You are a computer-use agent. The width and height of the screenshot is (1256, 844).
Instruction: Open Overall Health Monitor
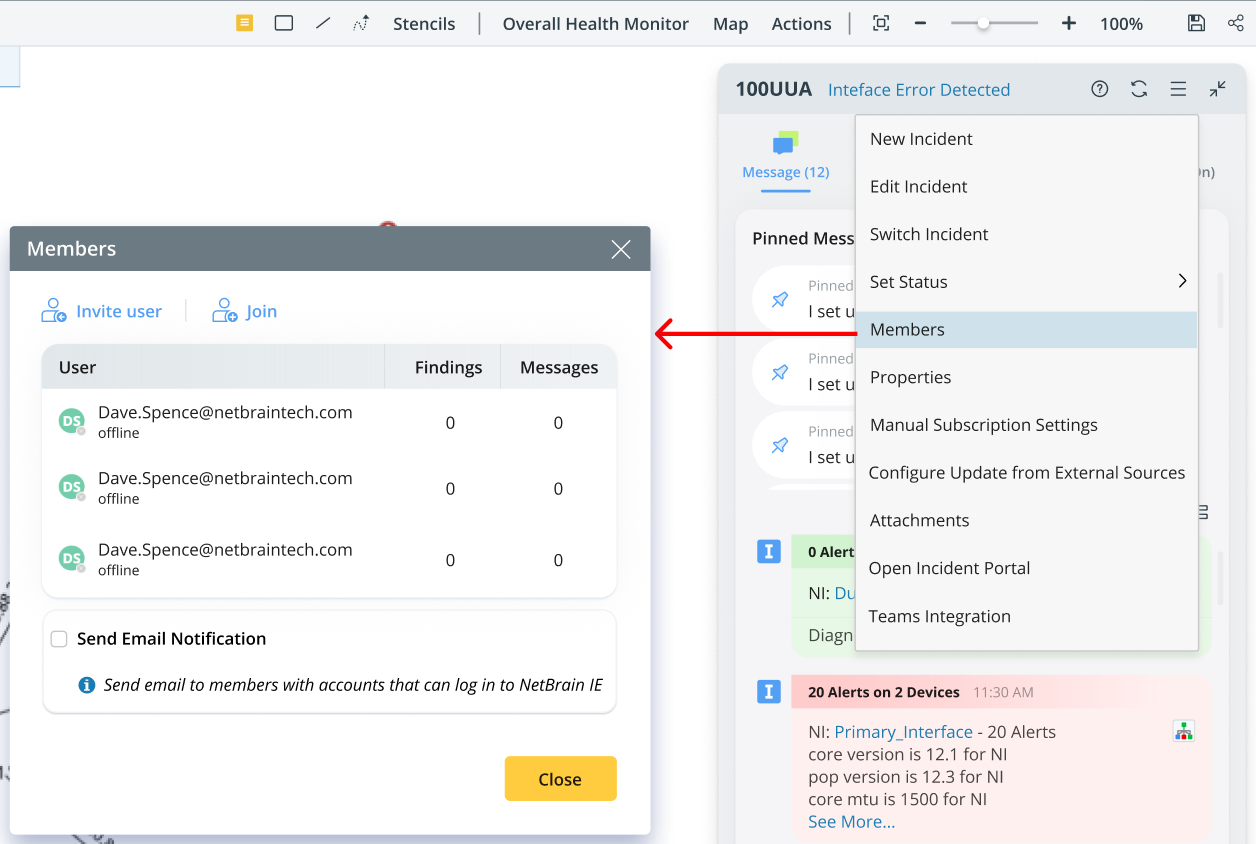[x=596, y=24]
